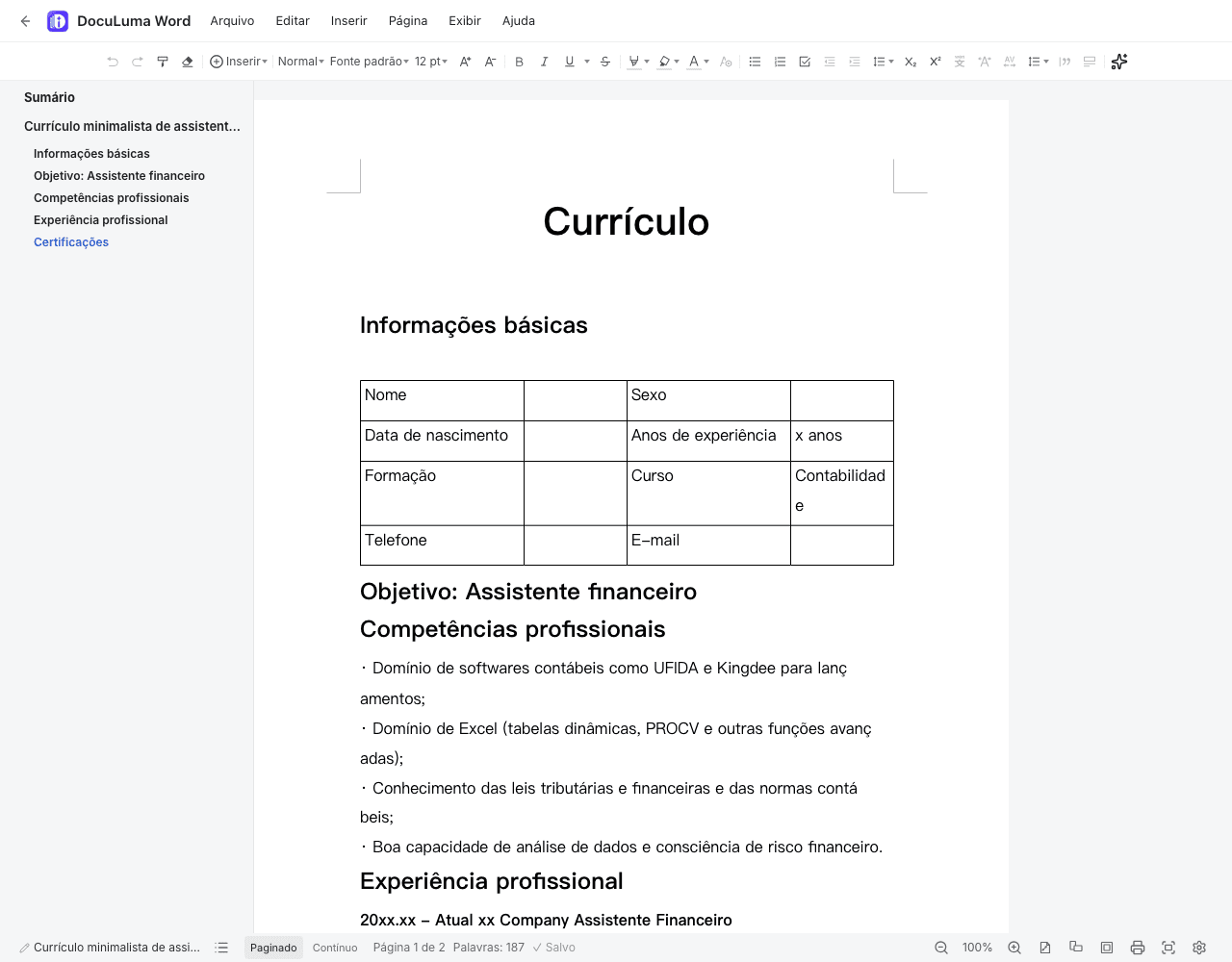Jump to Certificações in the outline

(71, 242)
